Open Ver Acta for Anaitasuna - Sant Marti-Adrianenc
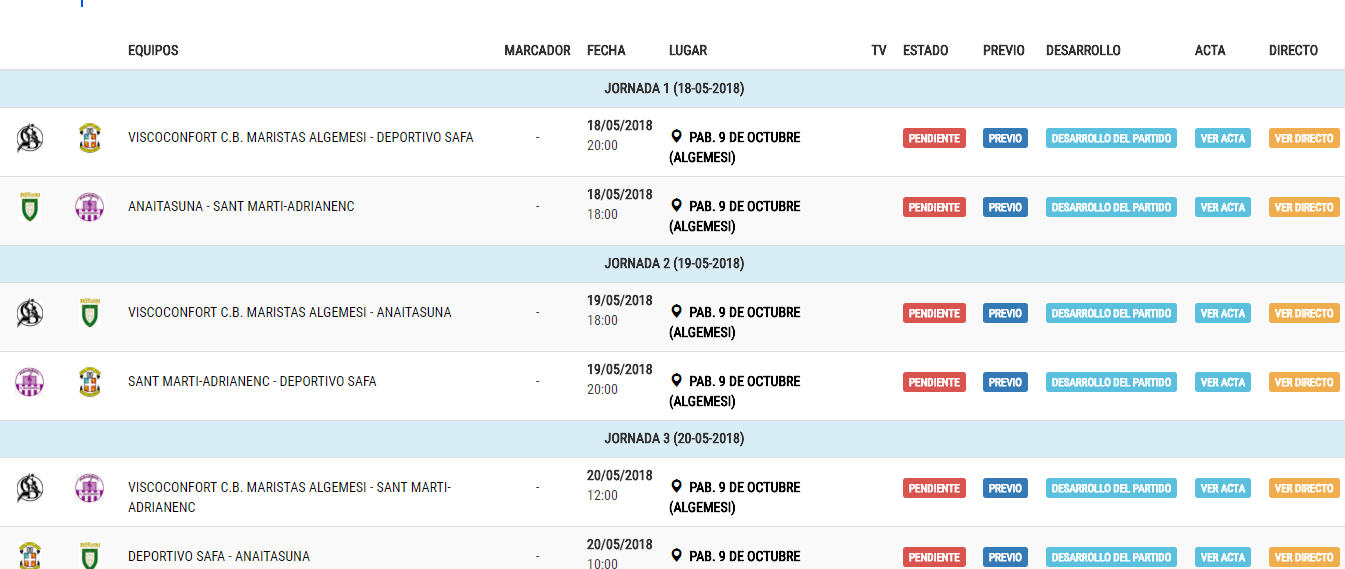Screen dimensions: 1345x569 1222,207
